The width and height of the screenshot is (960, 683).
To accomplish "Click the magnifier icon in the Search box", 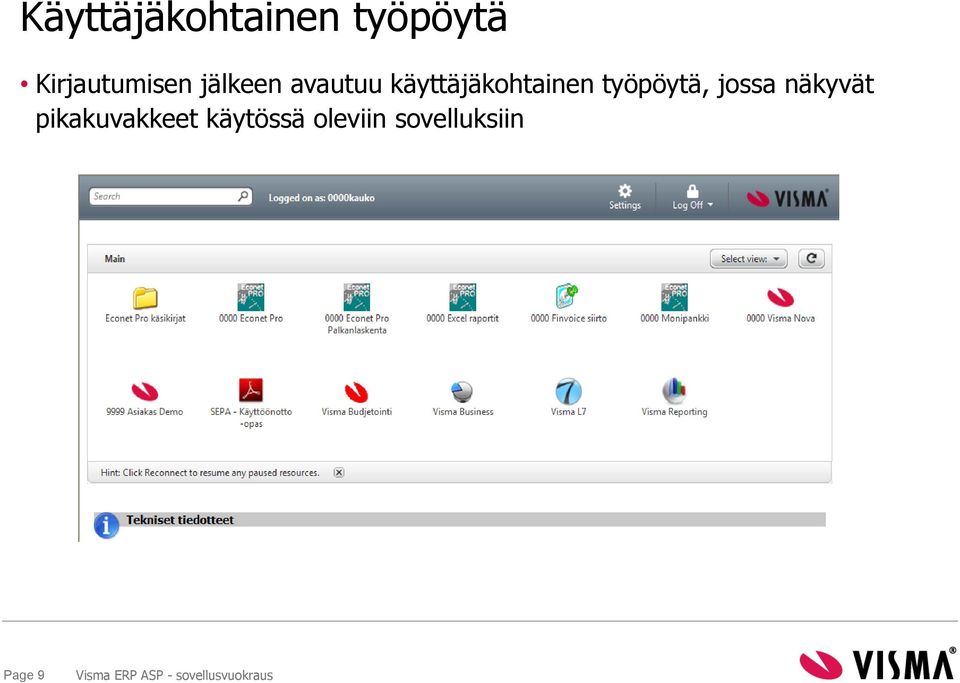I will pyautogui.click(x=243, y=196).
